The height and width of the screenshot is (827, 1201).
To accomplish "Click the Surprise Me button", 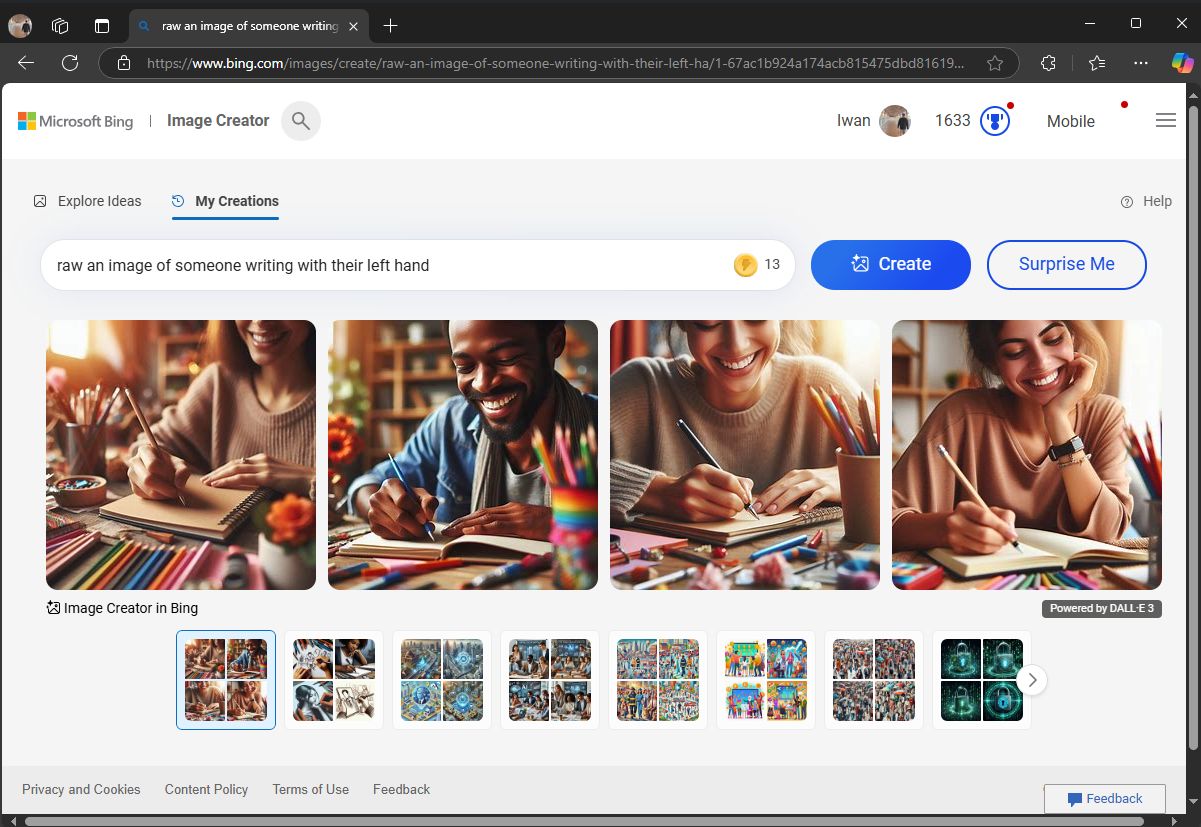I will click(x=1067, y=265).
